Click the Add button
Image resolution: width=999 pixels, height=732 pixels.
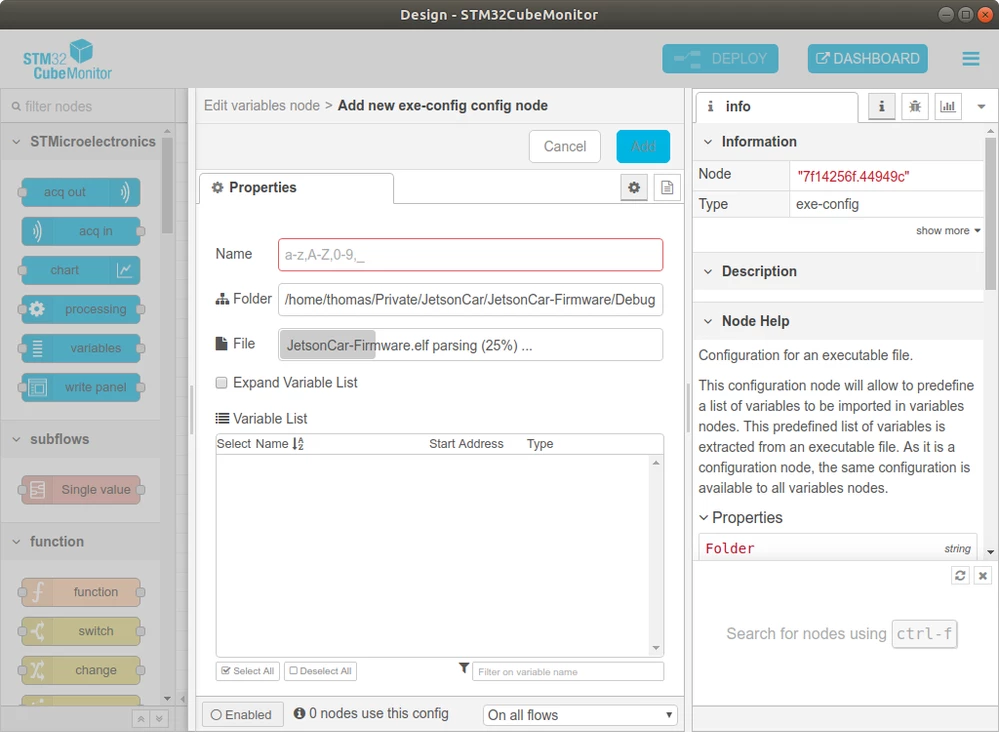coord(643,147)
